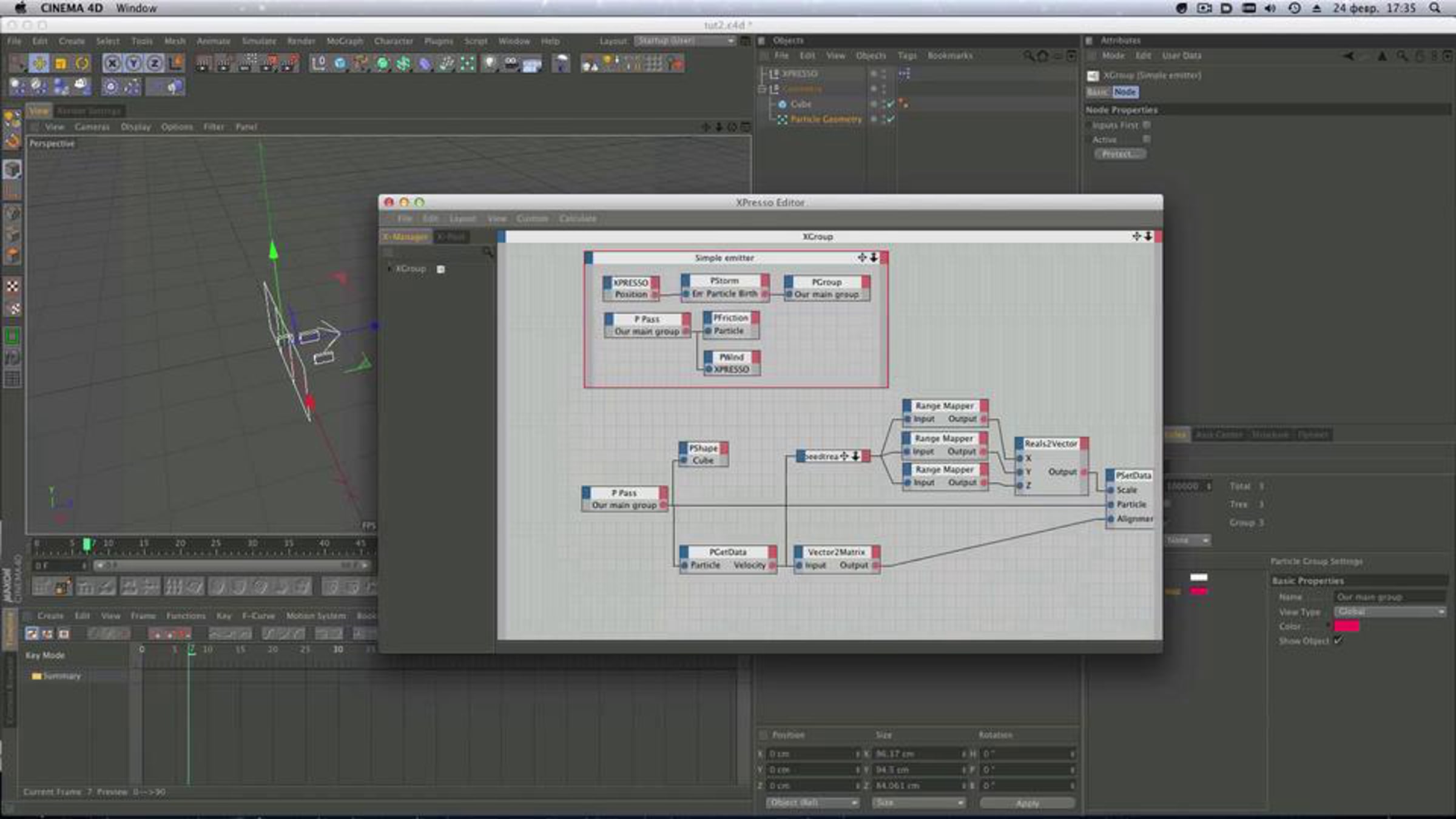
Task: Toggle enable checkmark for Particle Geometry
Action: click(890, 120)
